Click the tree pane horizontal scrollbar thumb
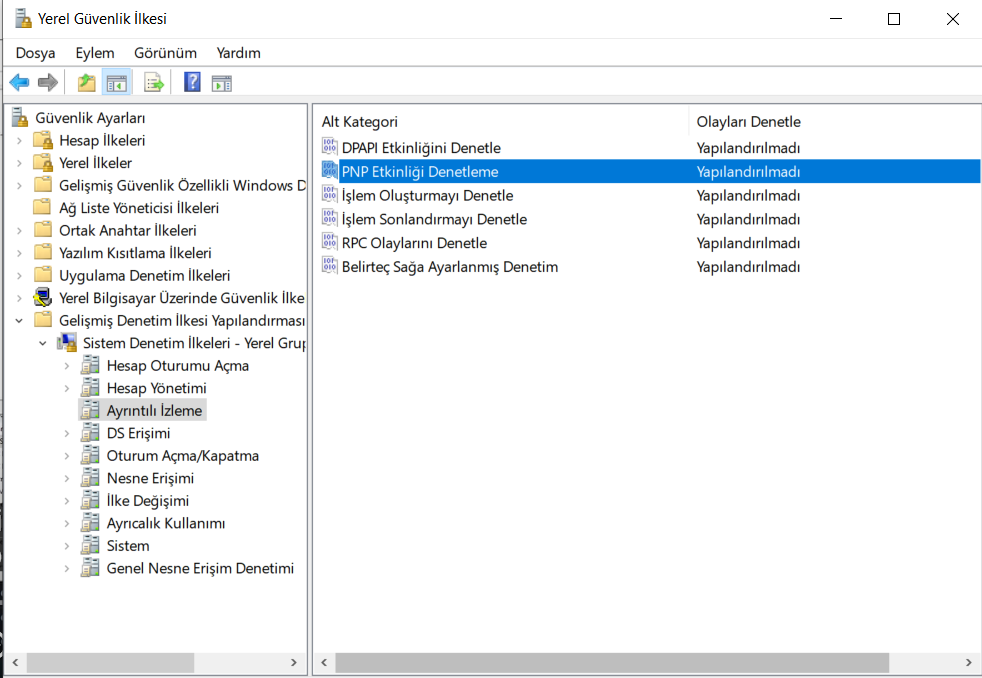This screenshot has height=678, width=982. pyautogui.click(x=110, y=662)
